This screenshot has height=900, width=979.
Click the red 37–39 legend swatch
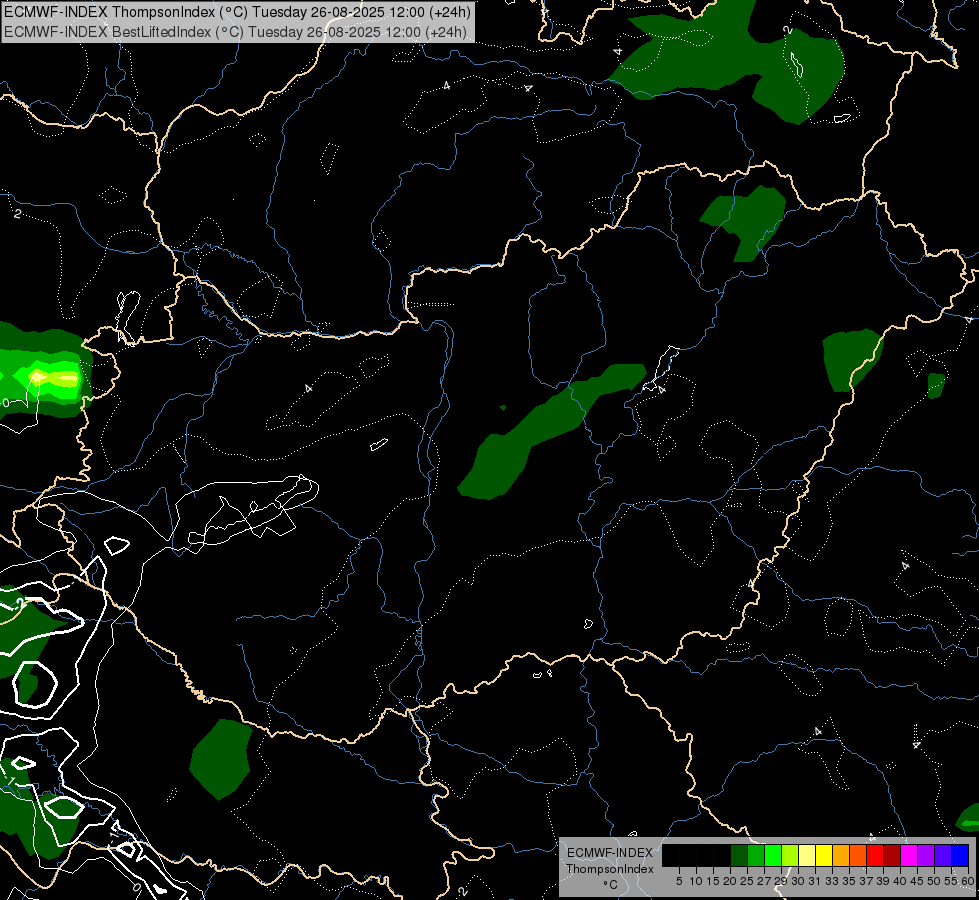tap(875, 855)
